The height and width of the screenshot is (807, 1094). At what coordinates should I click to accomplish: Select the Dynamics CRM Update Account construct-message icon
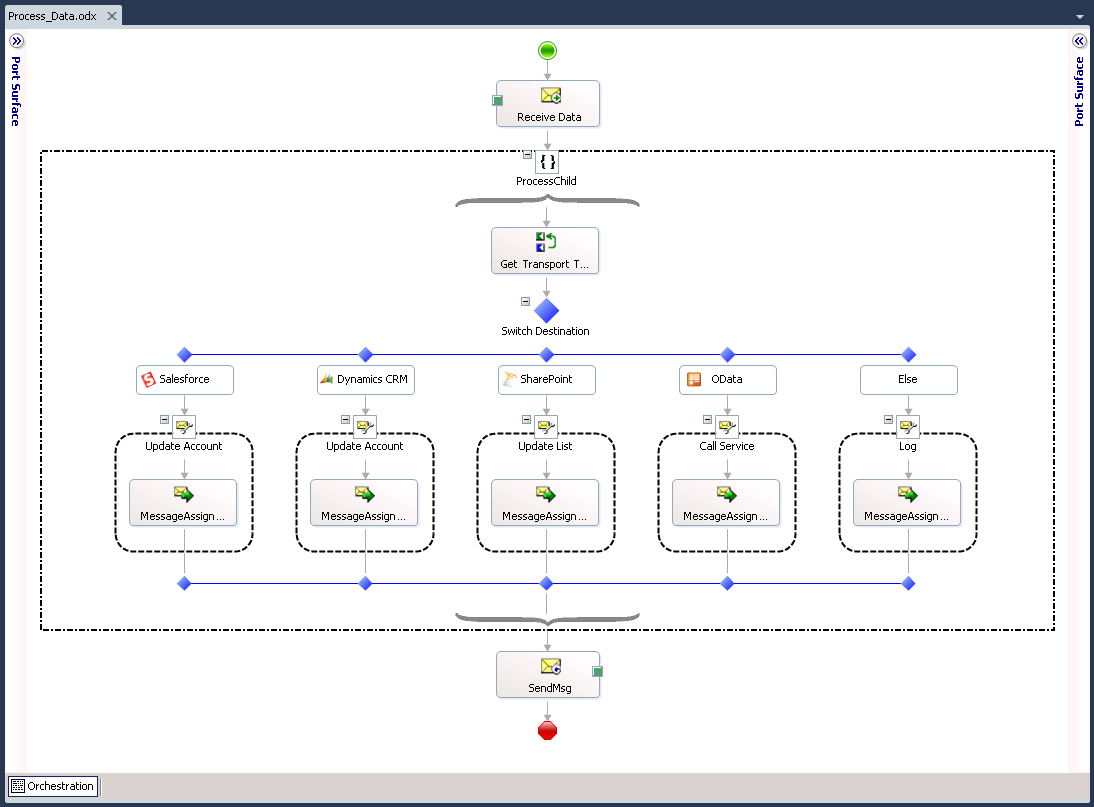point(365,425)
